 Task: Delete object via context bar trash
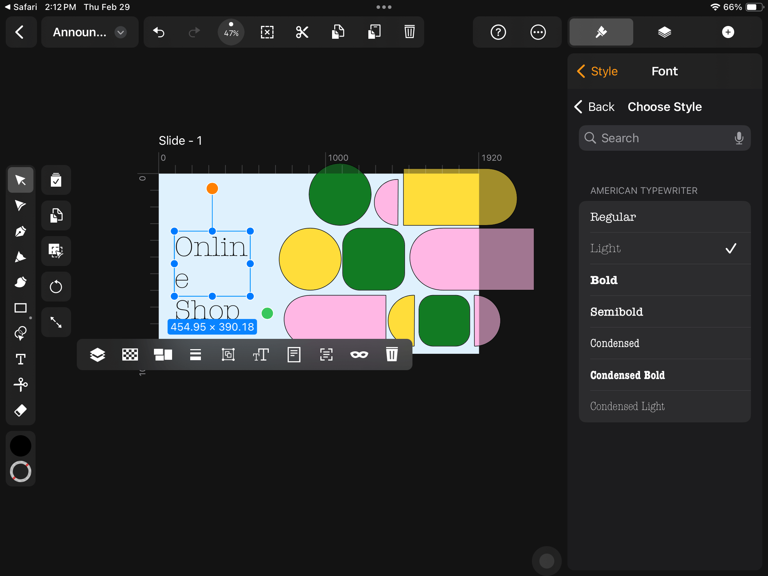pos(392,355)
